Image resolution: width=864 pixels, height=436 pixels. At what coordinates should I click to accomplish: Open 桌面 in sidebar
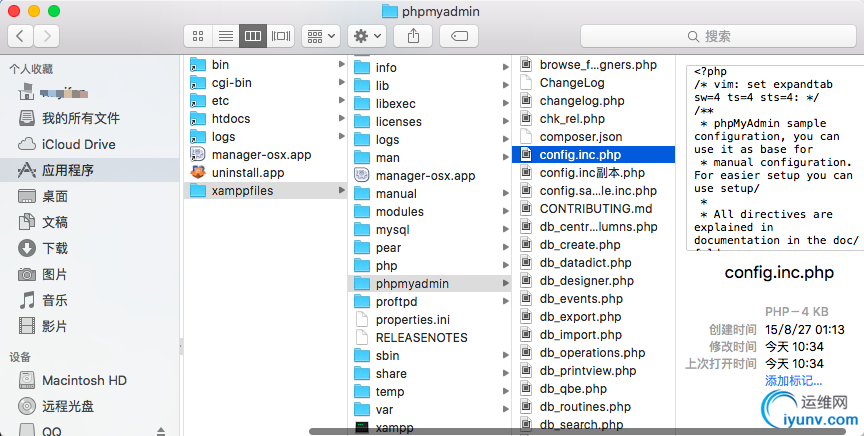(x=89, y=196)
